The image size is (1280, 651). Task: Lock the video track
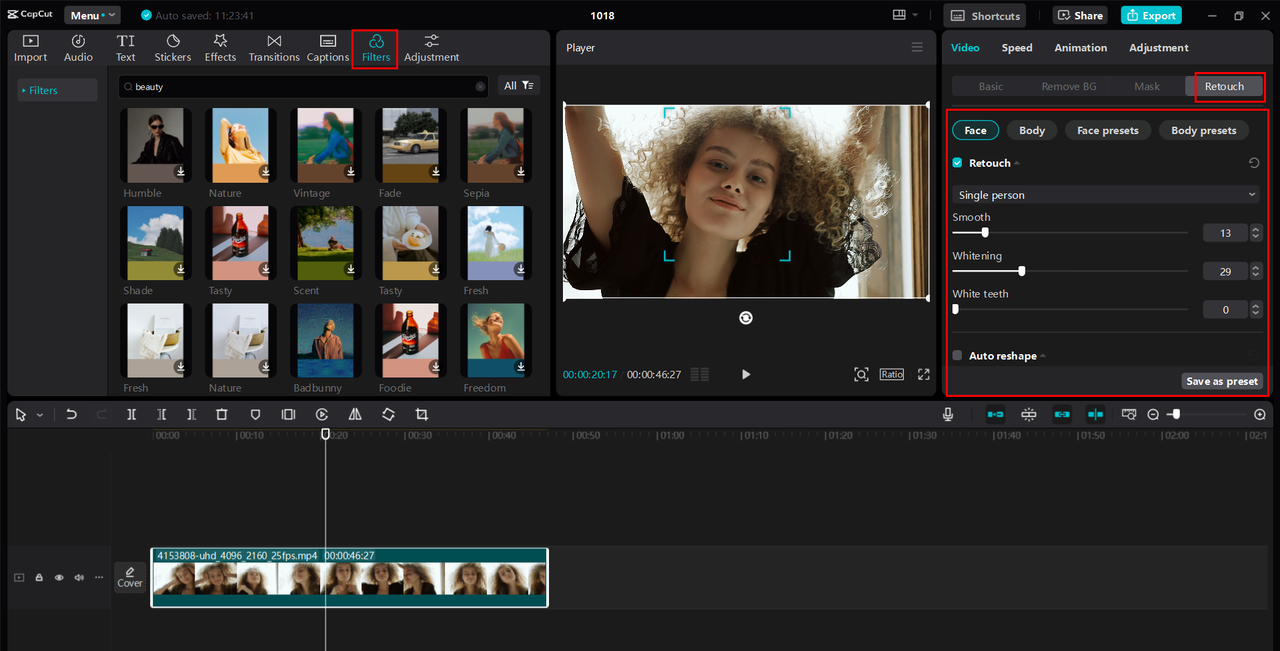coord(39,577)
